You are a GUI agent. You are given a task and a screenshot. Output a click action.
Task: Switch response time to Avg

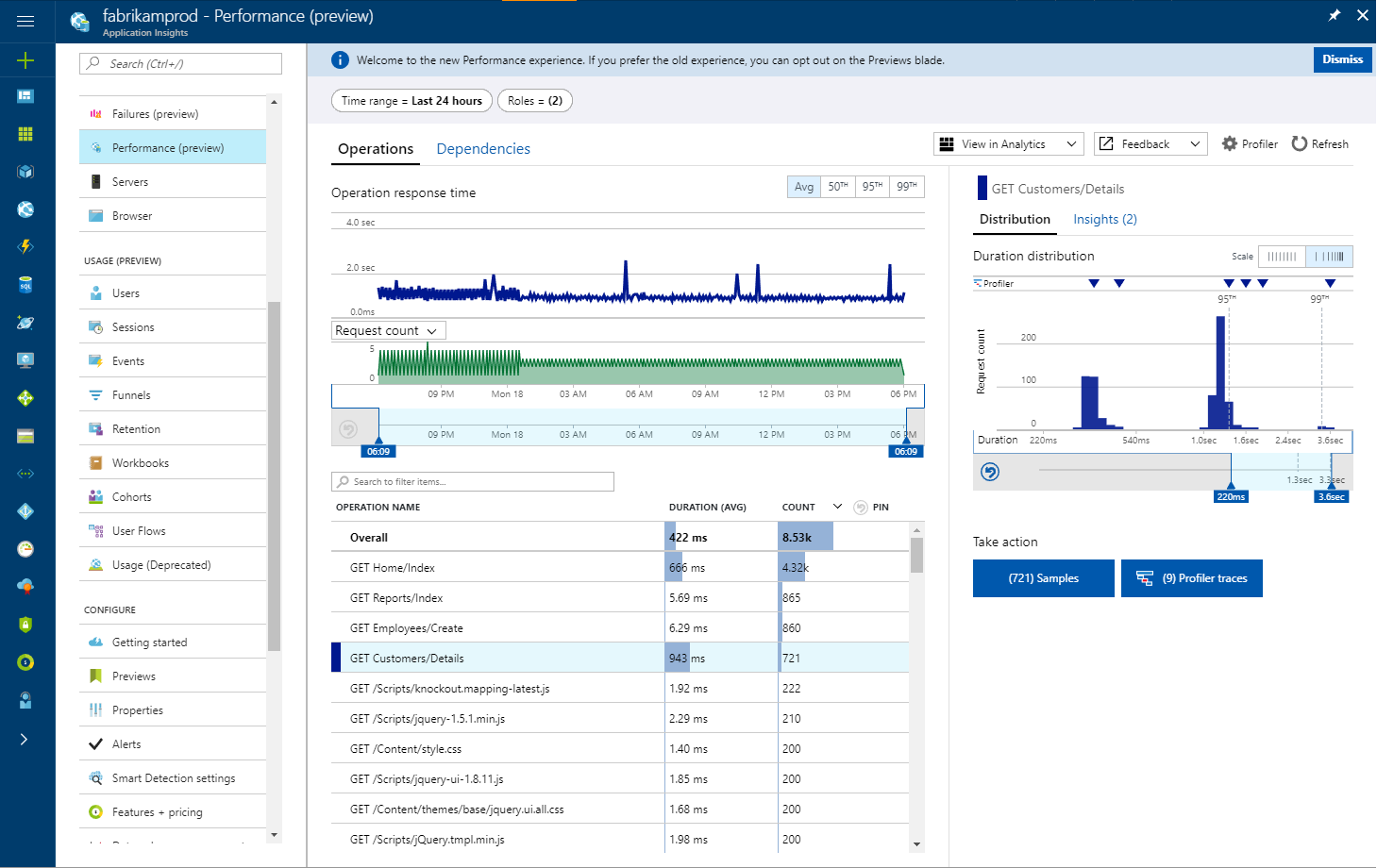pyautogui.click(x=803, y=187)
